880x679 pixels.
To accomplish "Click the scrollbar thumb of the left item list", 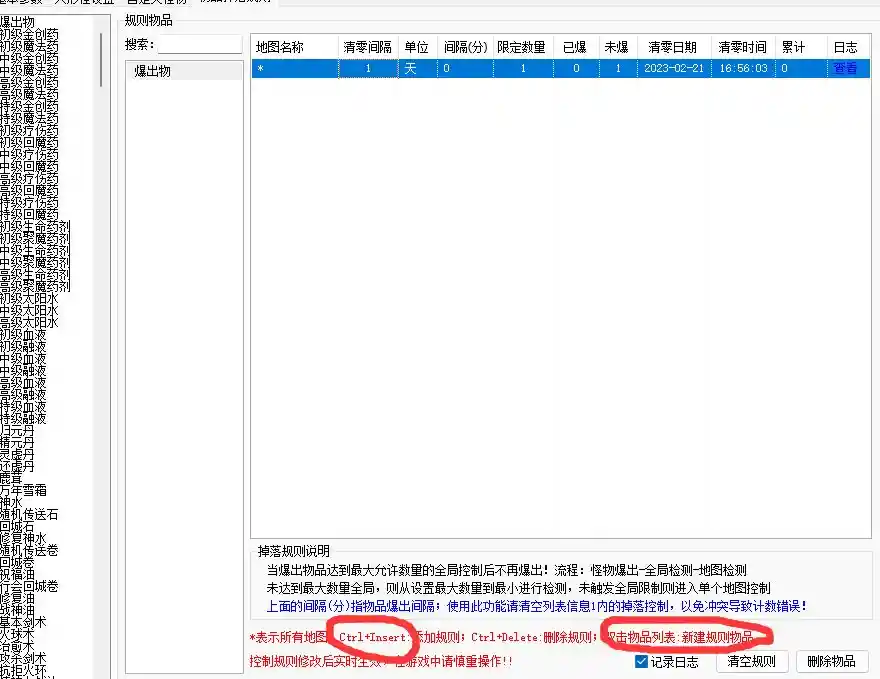I will tap(101, 59).
